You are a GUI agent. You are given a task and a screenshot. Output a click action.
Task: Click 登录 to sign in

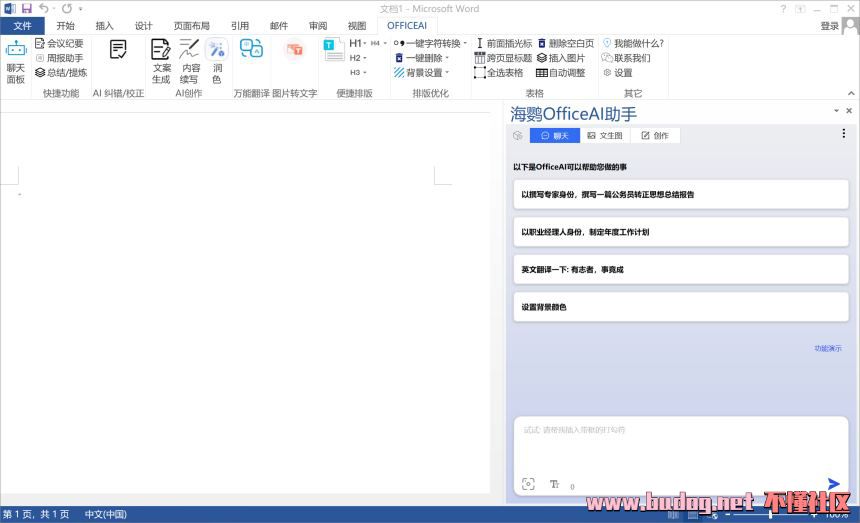coord(829,26)
